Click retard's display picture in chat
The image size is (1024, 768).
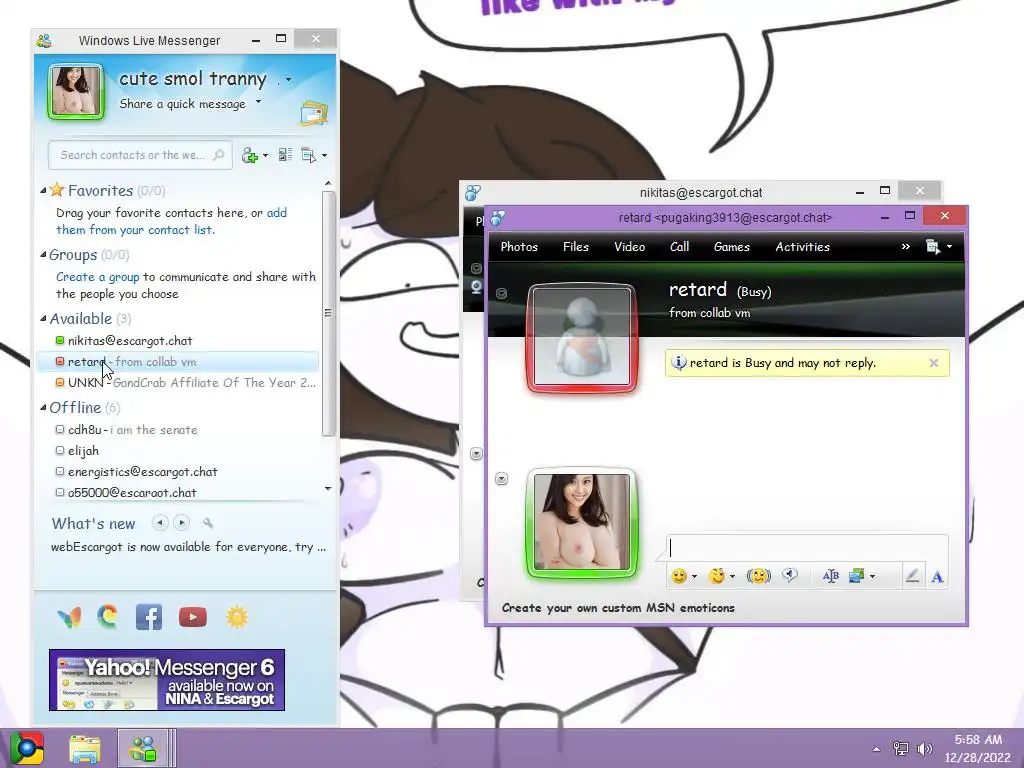coord(582,338)
